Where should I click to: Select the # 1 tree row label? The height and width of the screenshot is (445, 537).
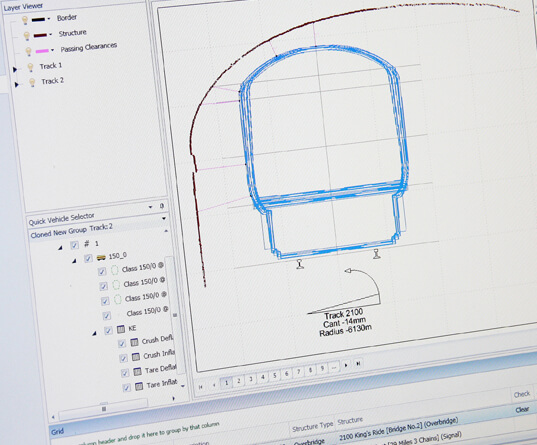click(91, 244)
